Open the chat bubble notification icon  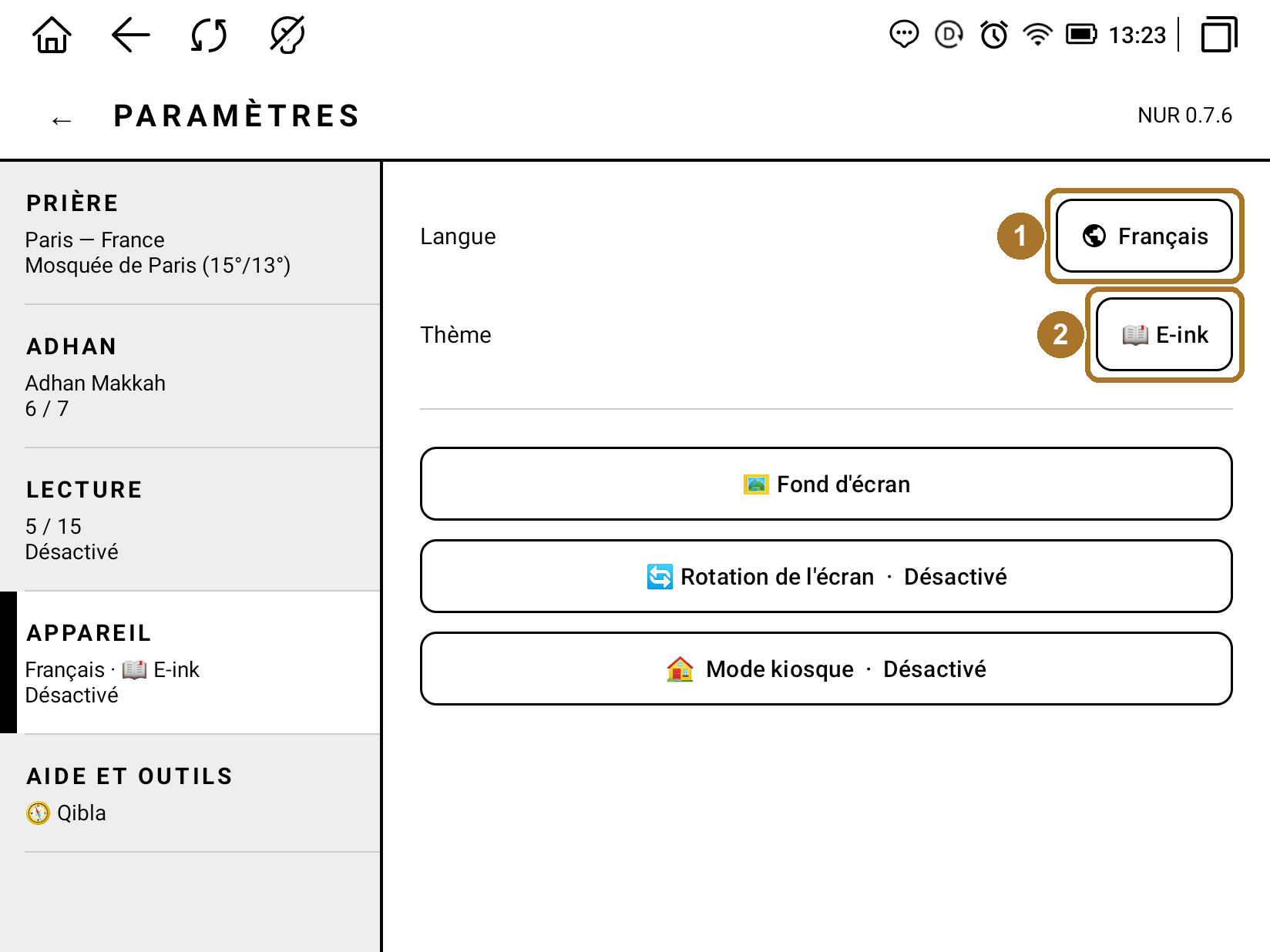point(904,35)
